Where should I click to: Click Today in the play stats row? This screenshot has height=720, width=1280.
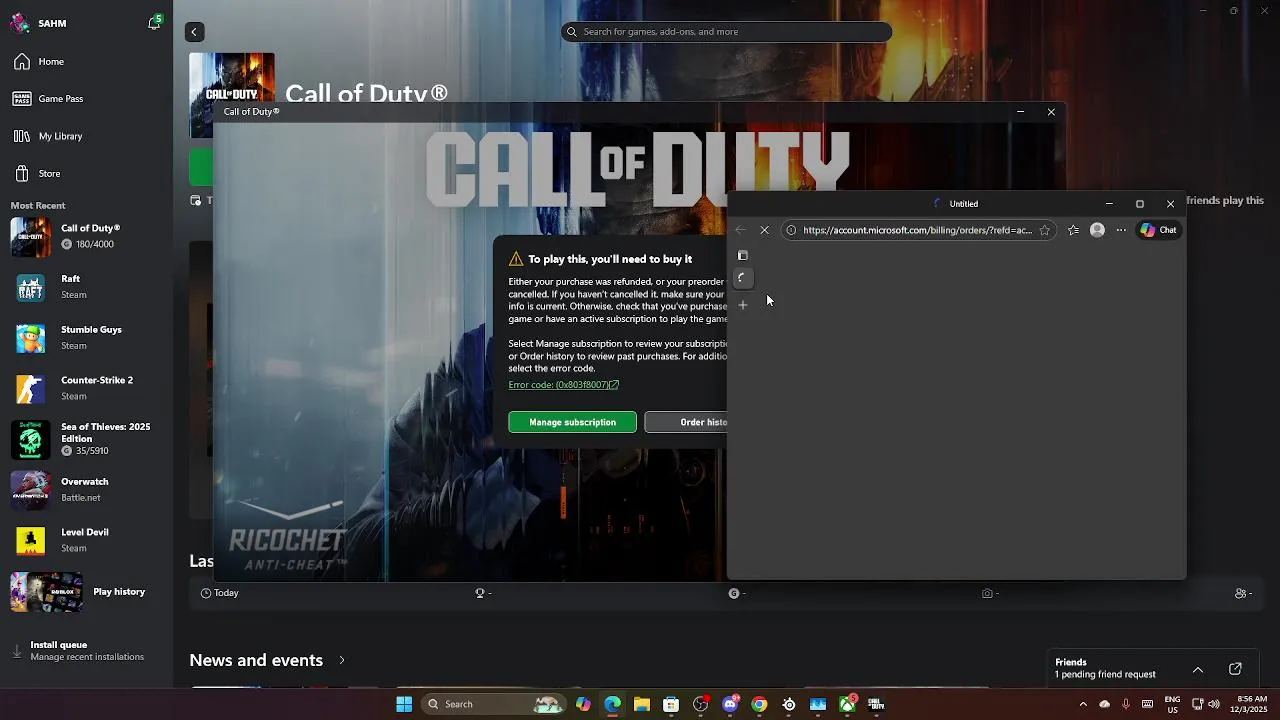pyautogui.click(x=220, y=593)
